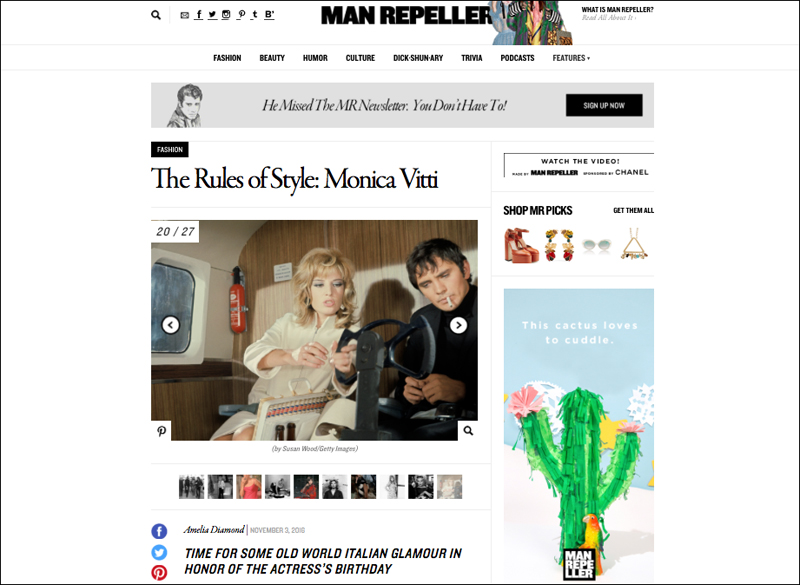This screenshot has width=800, height=585.
Task: Click the email envelope icon
Action: pyautogui.click(x=185, y=15)
